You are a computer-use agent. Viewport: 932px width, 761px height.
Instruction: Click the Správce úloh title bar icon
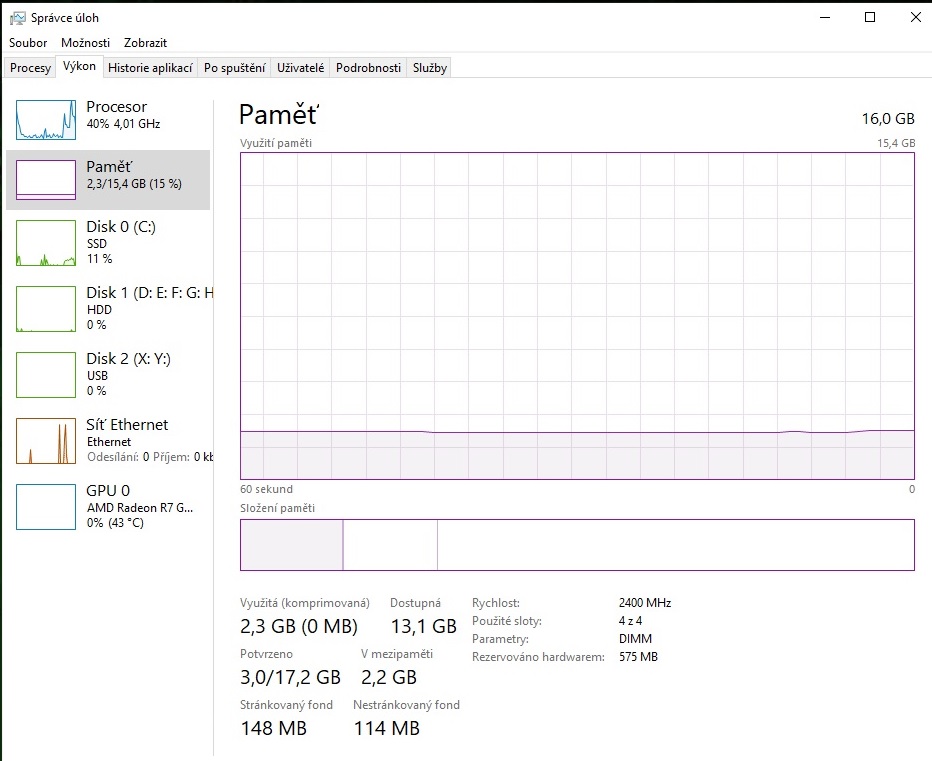click(17, 17)
